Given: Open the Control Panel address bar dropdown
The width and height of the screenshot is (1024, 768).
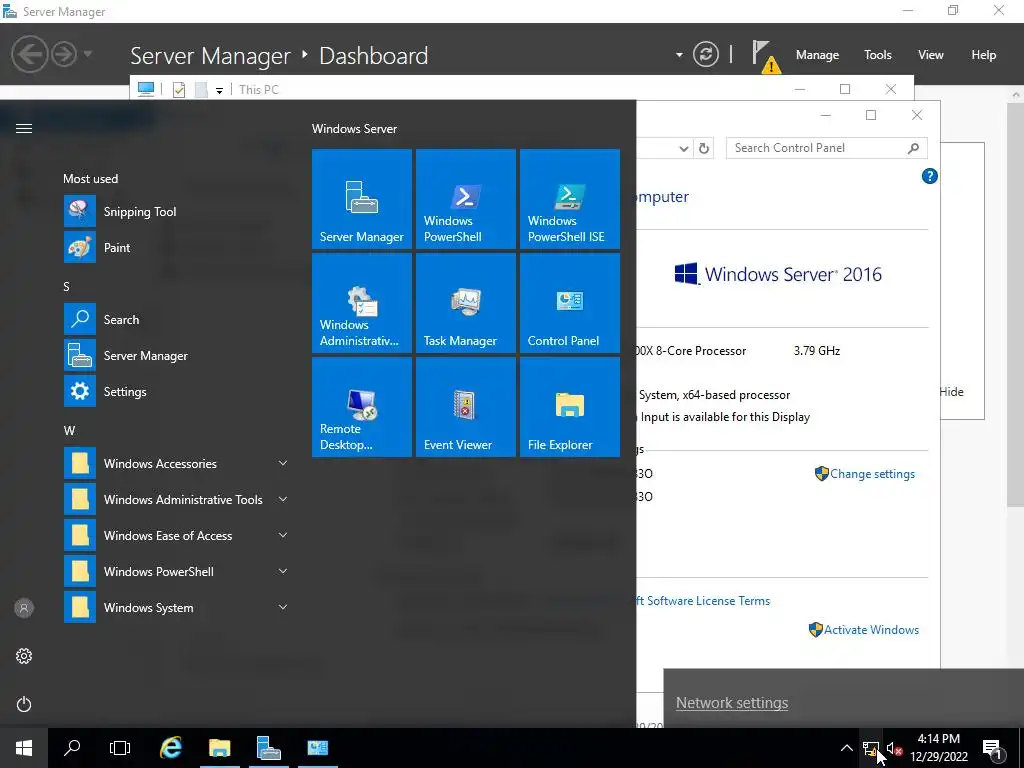Looking at the screenshot, I should coord(684,148).
